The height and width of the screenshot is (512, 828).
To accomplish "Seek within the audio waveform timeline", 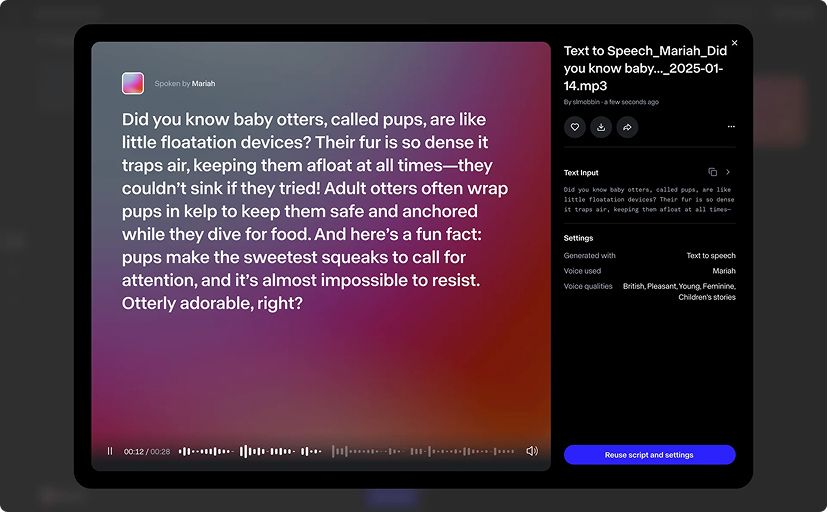I will [x=350, y=451].
